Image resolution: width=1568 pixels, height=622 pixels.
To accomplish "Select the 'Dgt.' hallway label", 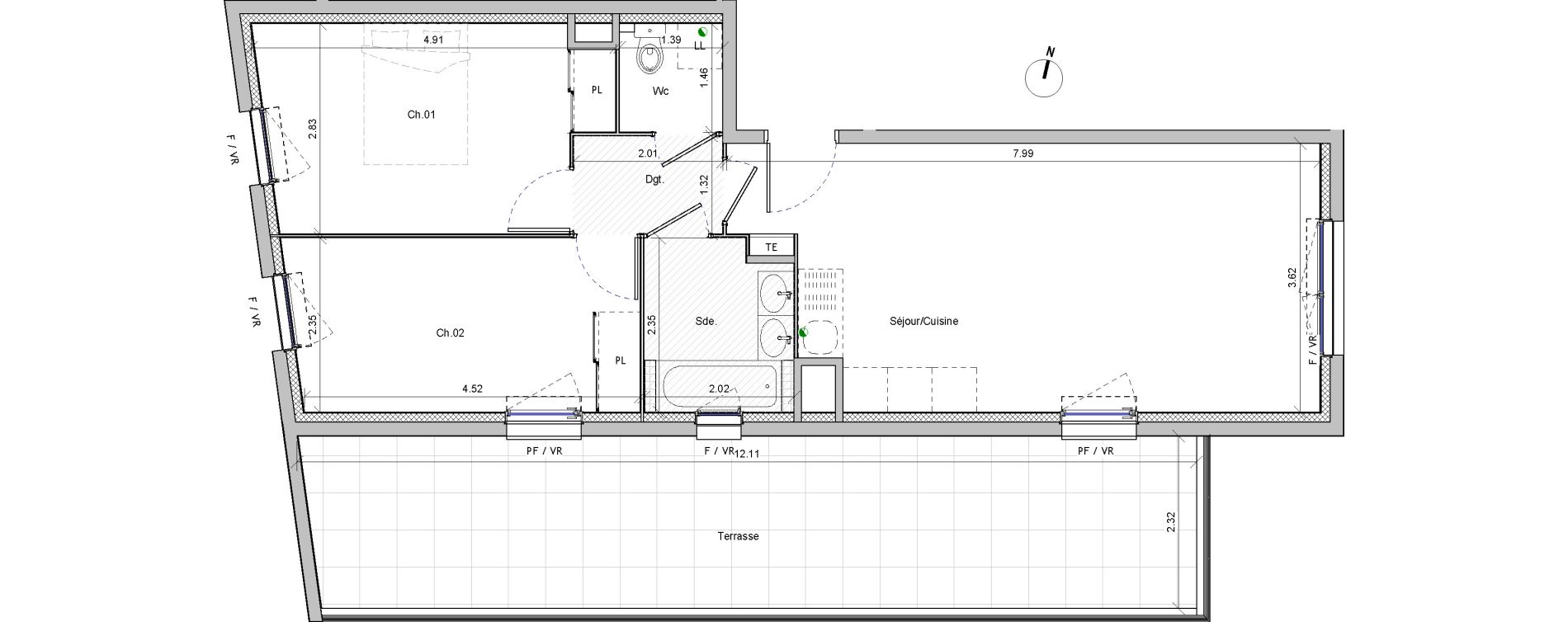I will tap(655, 178).
